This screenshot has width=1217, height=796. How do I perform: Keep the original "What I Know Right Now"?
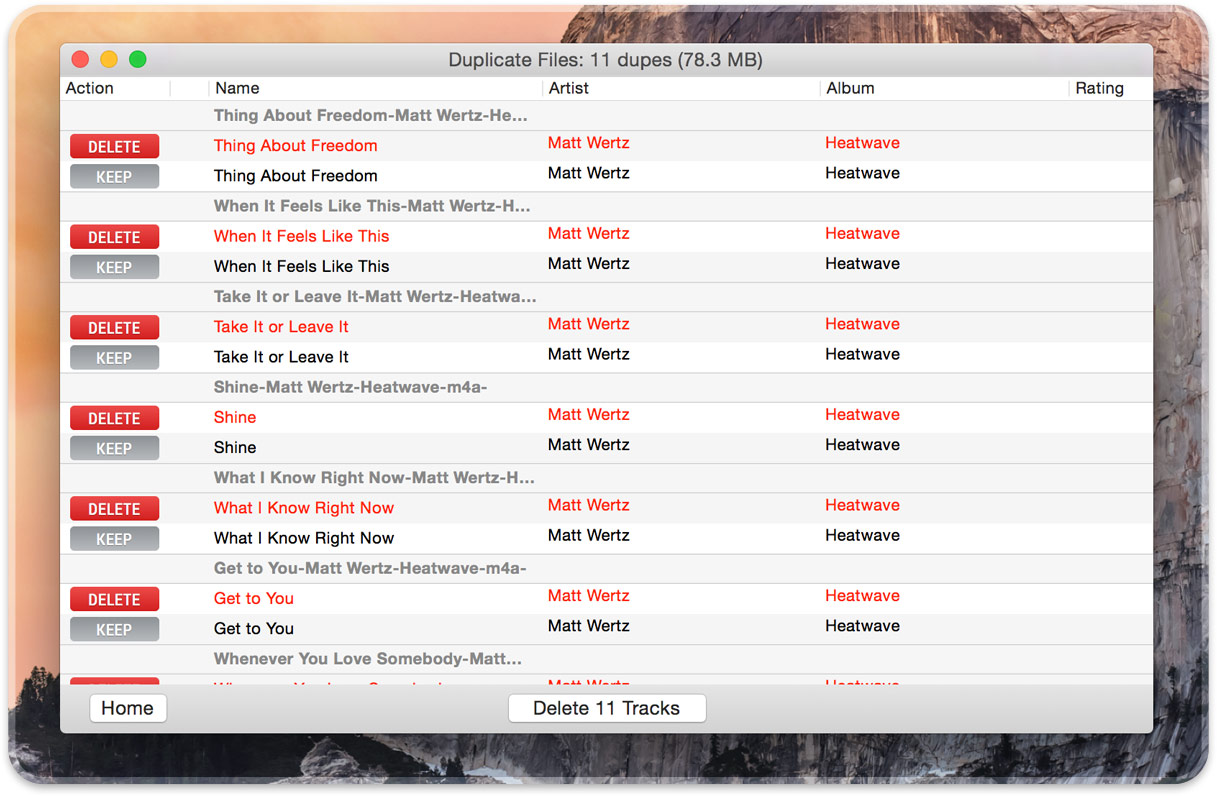click(x=114, y=538)
